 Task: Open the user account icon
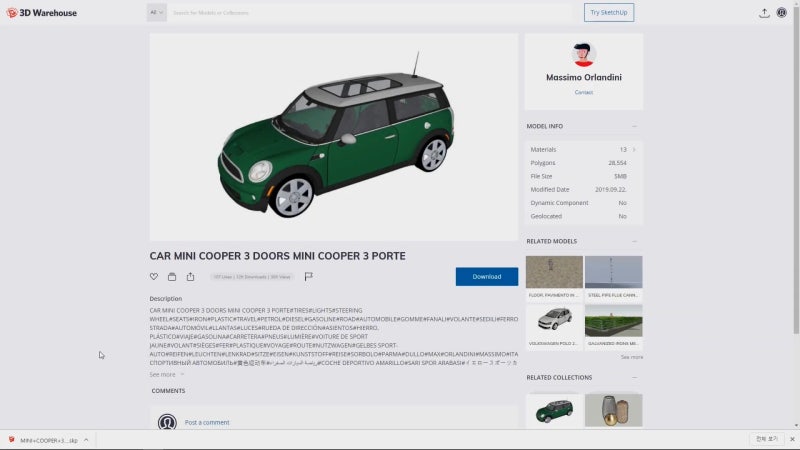click(781, 13)
